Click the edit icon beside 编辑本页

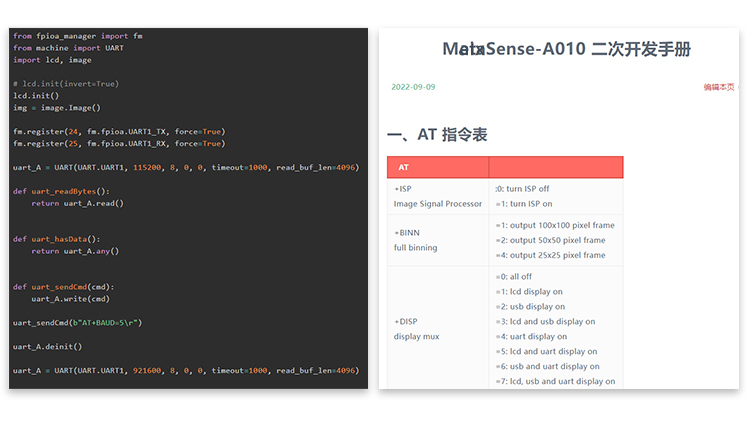tap(738, 87)
